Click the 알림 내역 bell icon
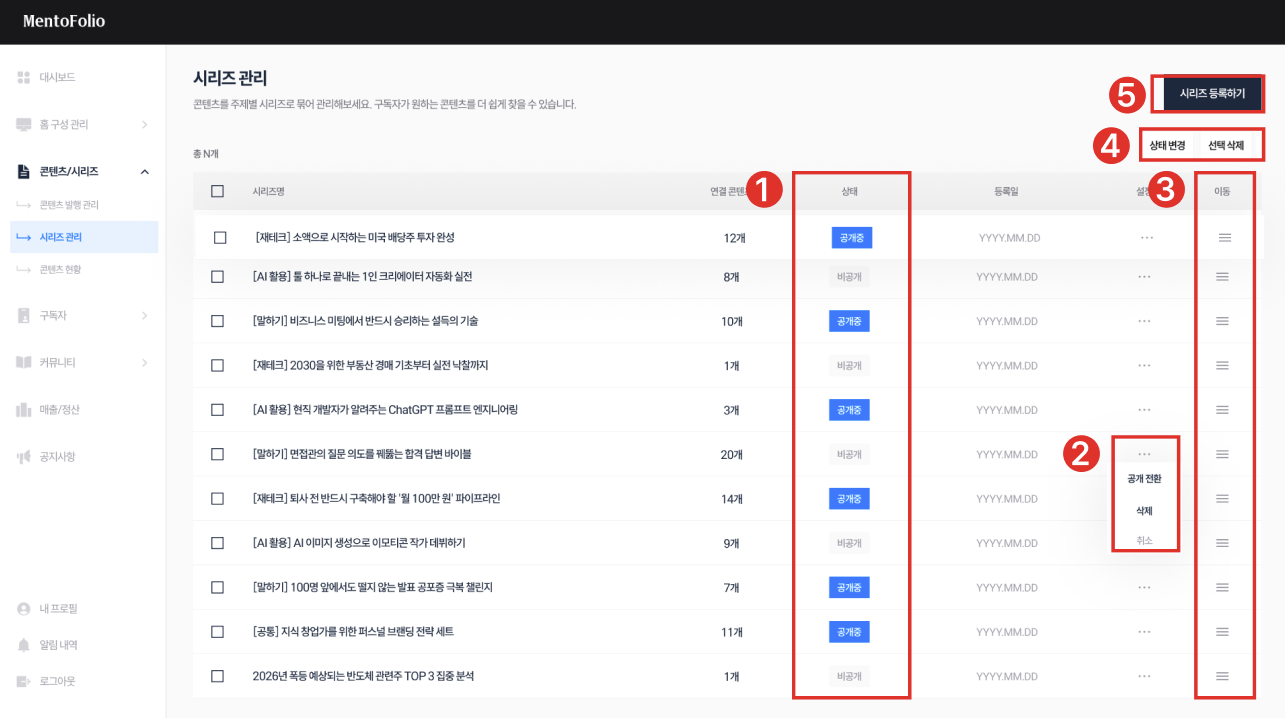Viewport: 1285px width, 718px height. click(x=24, y=645)
